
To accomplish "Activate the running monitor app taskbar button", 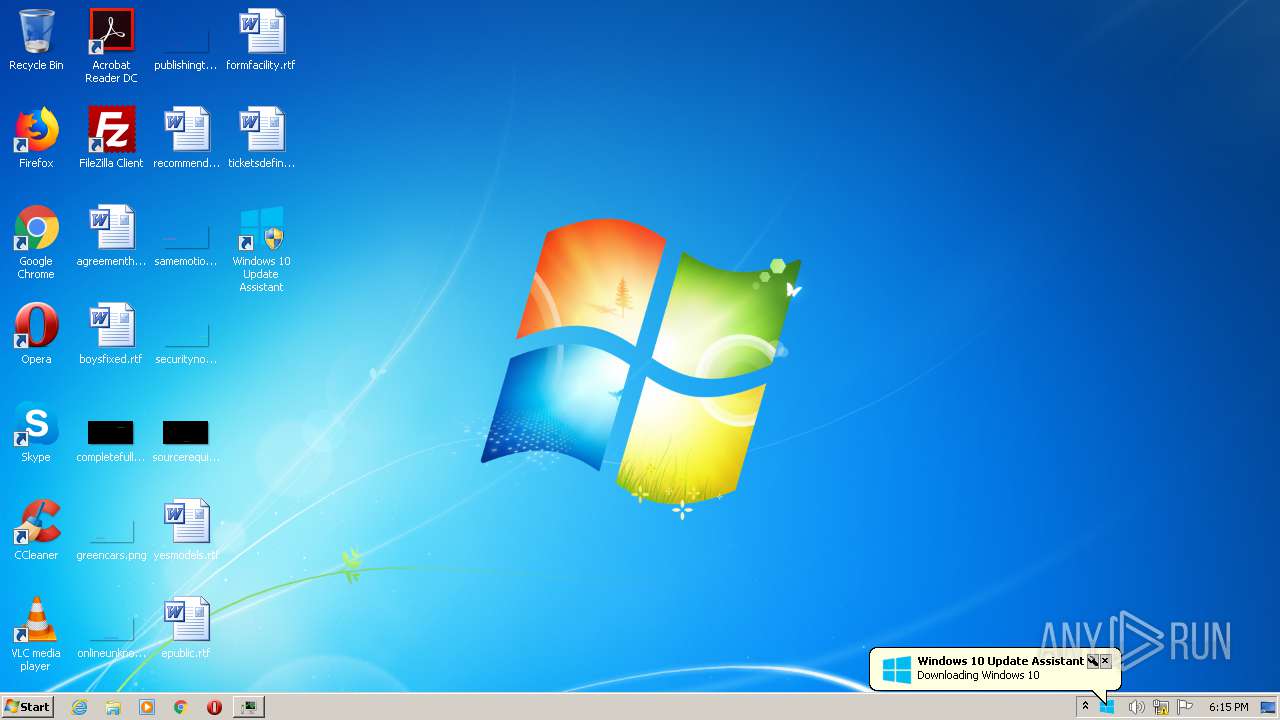I will (249, 707).
